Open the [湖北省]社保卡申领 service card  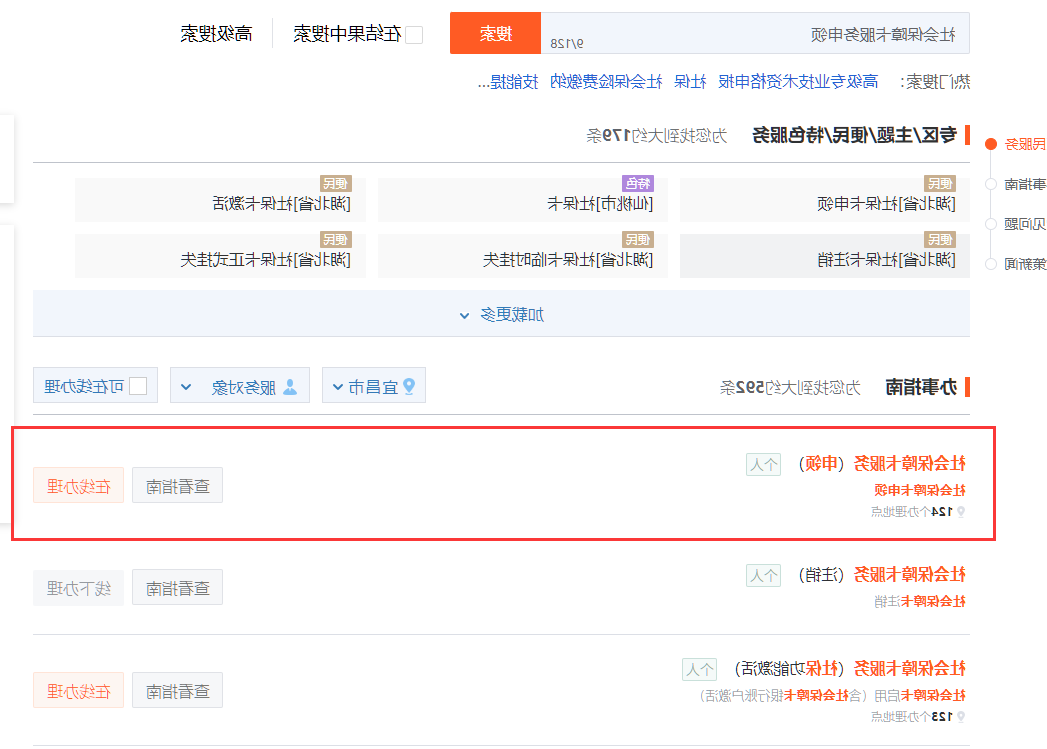pyautogui.click(x=825, y=200)
